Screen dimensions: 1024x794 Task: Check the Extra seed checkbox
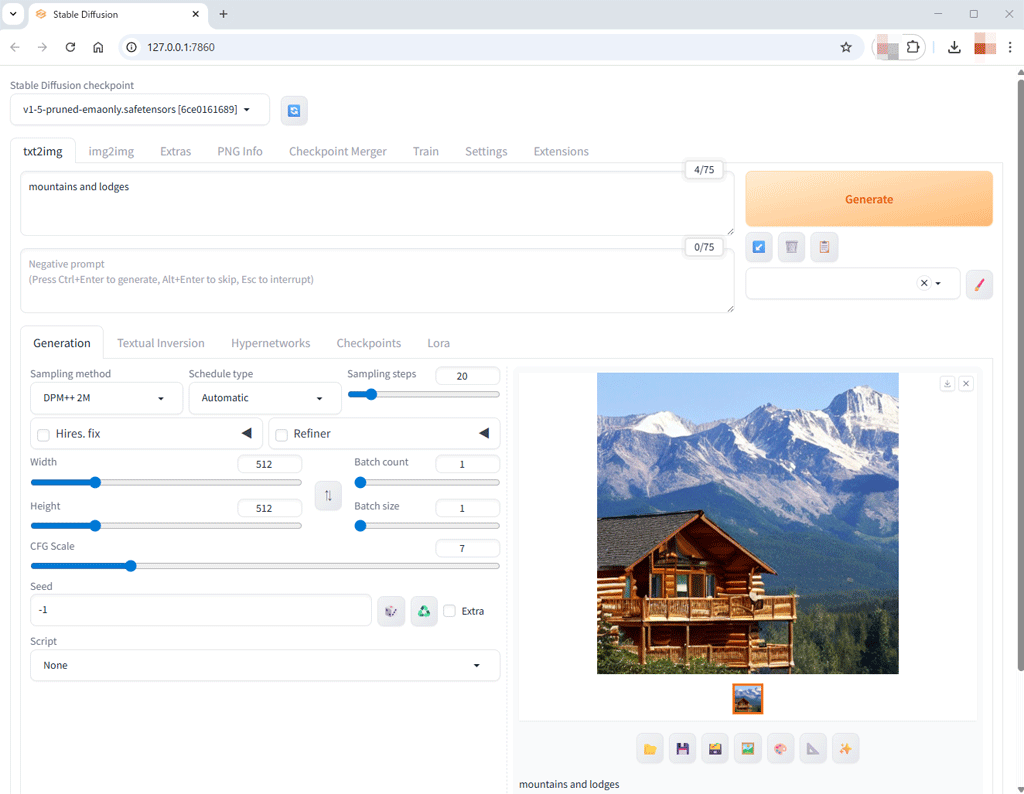point(450,611)
